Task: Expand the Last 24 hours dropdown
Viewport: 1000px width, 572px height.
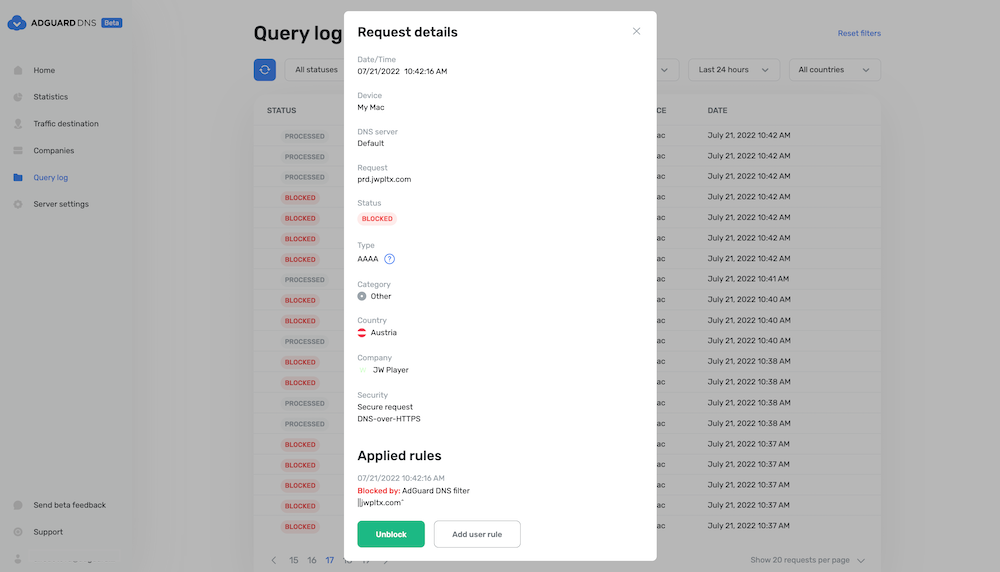Action: [733, 70]
